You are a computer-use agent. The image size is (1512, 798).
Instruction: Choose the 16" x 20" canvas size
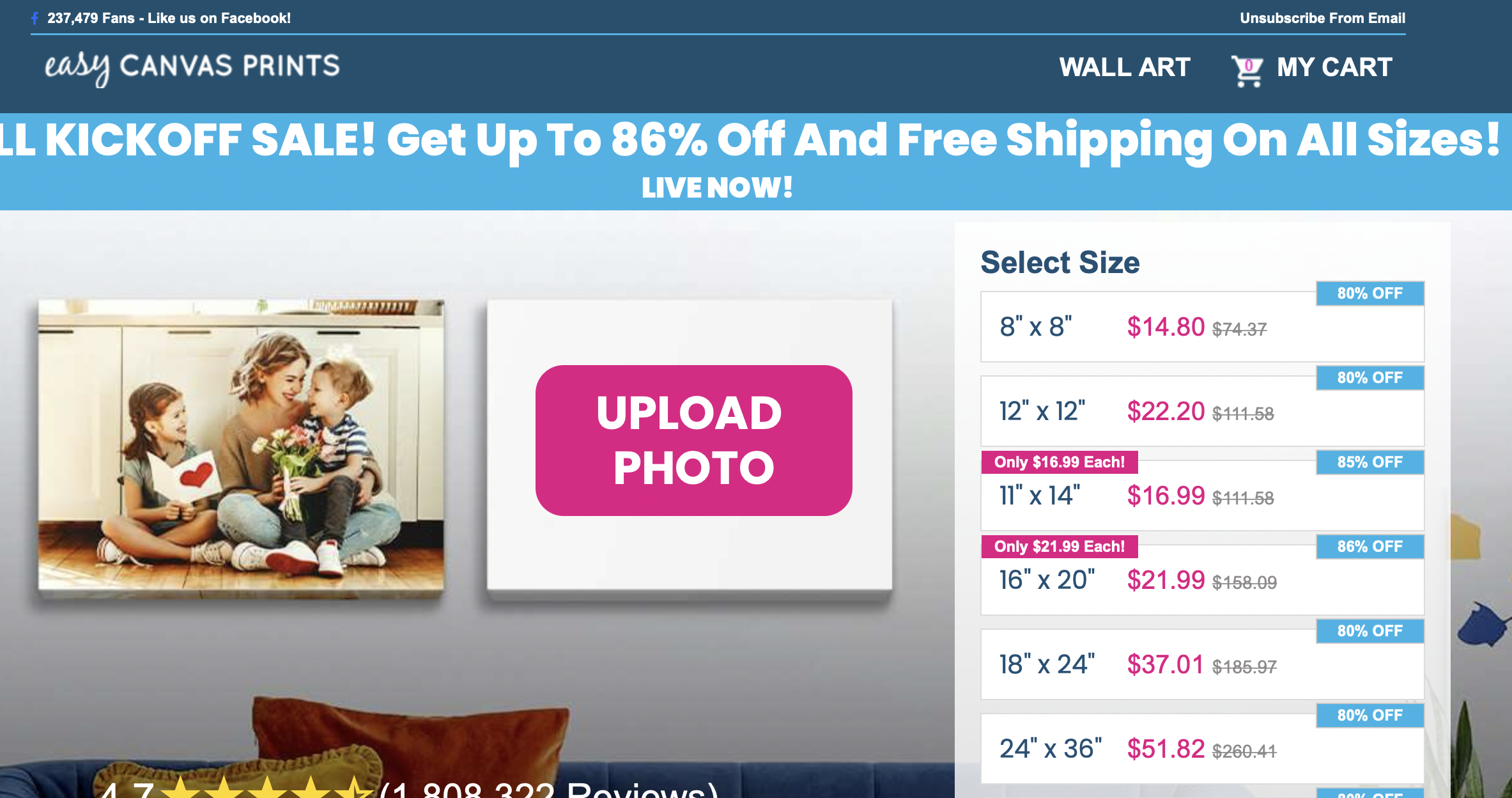1202,580
